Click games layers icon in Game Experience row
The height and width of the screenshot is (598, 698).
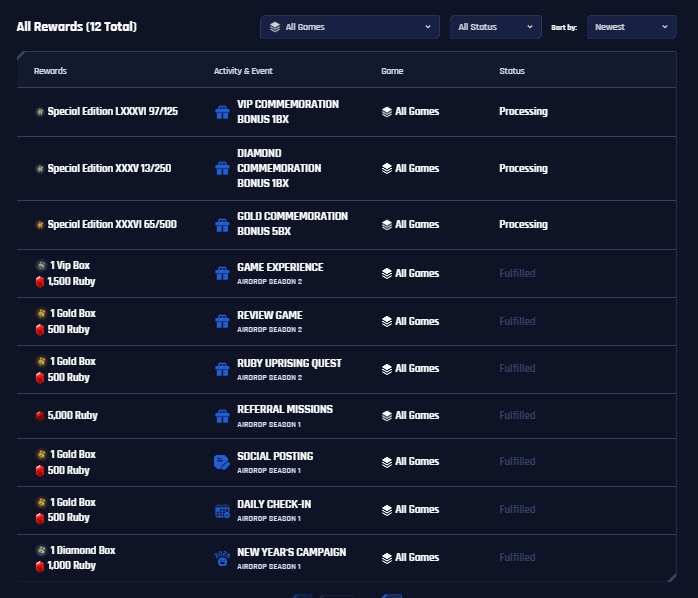387,273
